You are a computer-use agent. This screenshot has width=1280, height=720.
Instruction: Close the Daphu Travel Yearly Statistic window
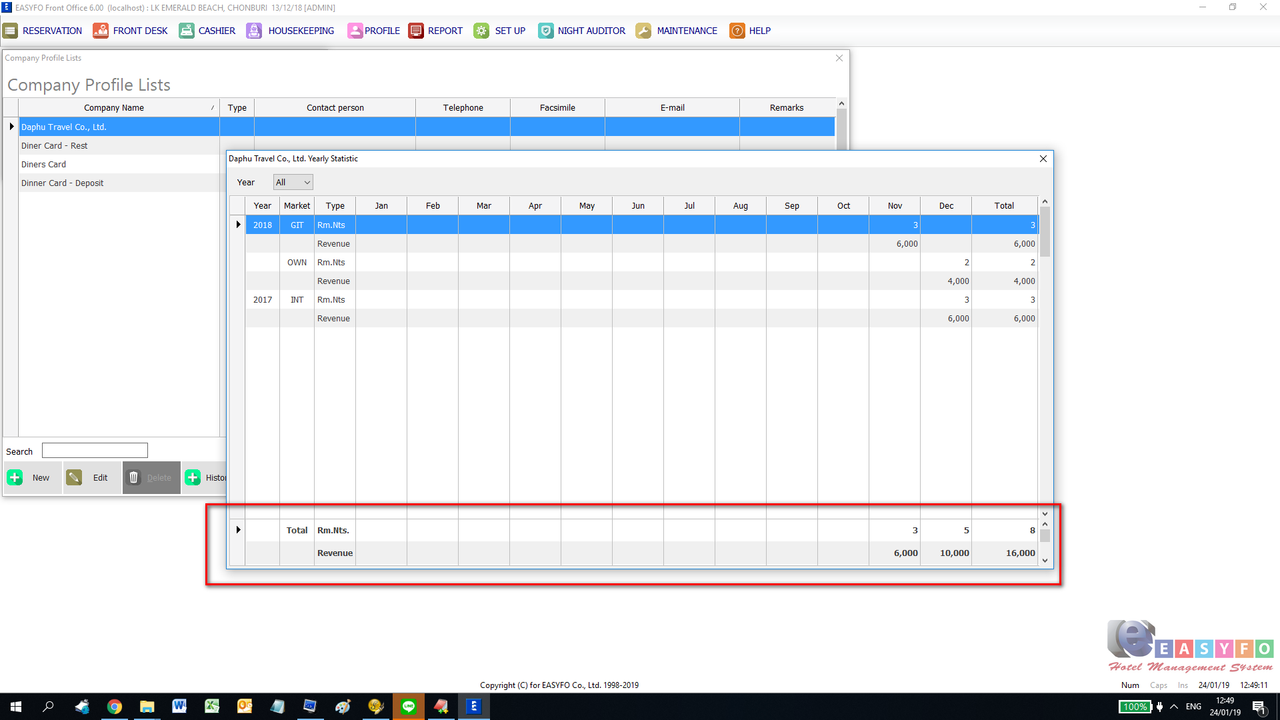point(1043,159)
